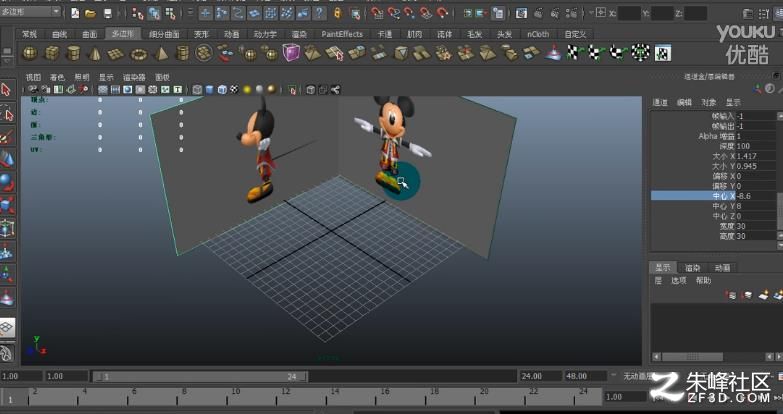This screenshot has width=783, height=414.
Task: Click the UV editor shelf icon
Action: 663,53
